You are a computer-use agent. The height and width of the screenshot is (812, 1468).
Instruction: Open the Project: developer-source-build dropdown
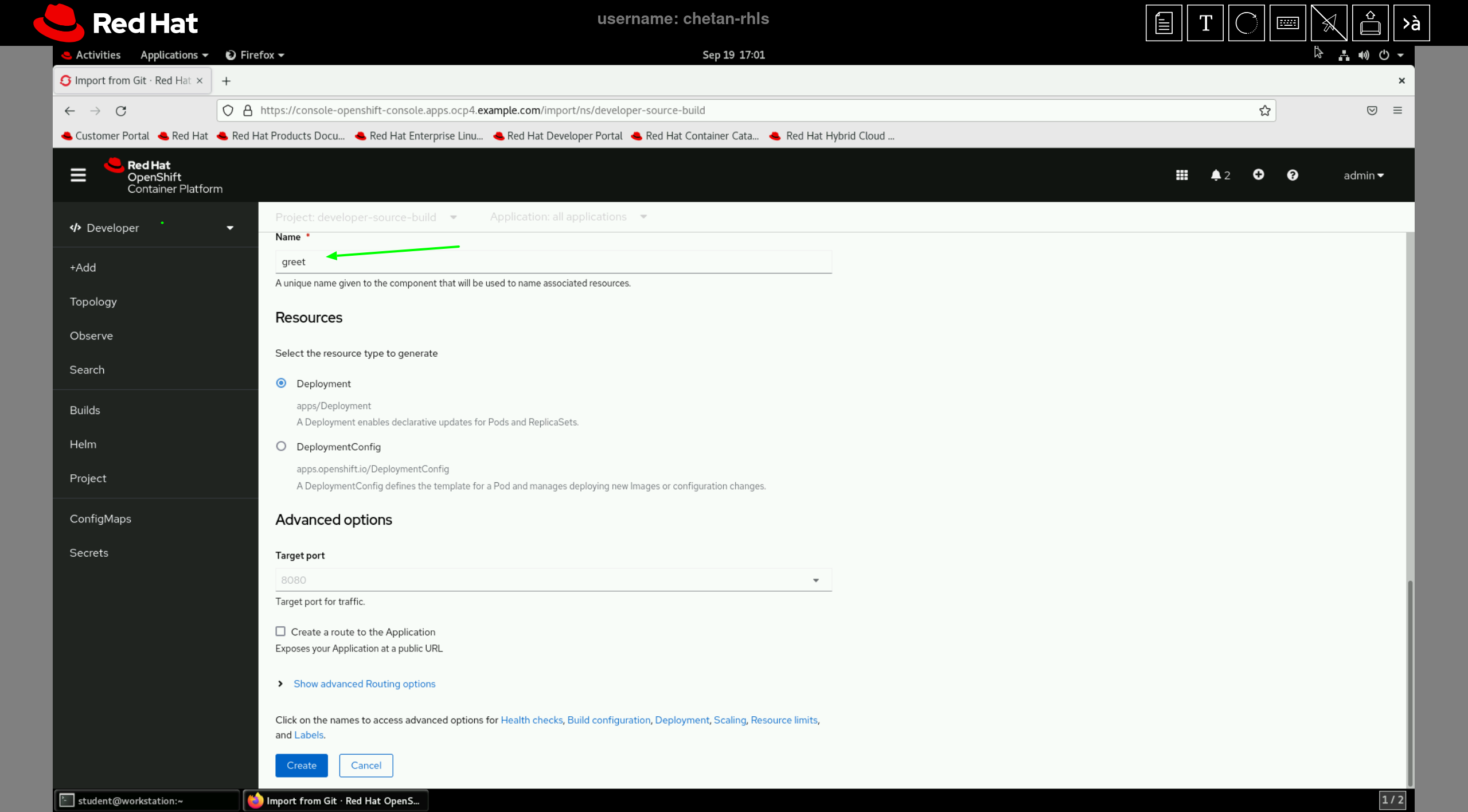click(x=367, y=217)
